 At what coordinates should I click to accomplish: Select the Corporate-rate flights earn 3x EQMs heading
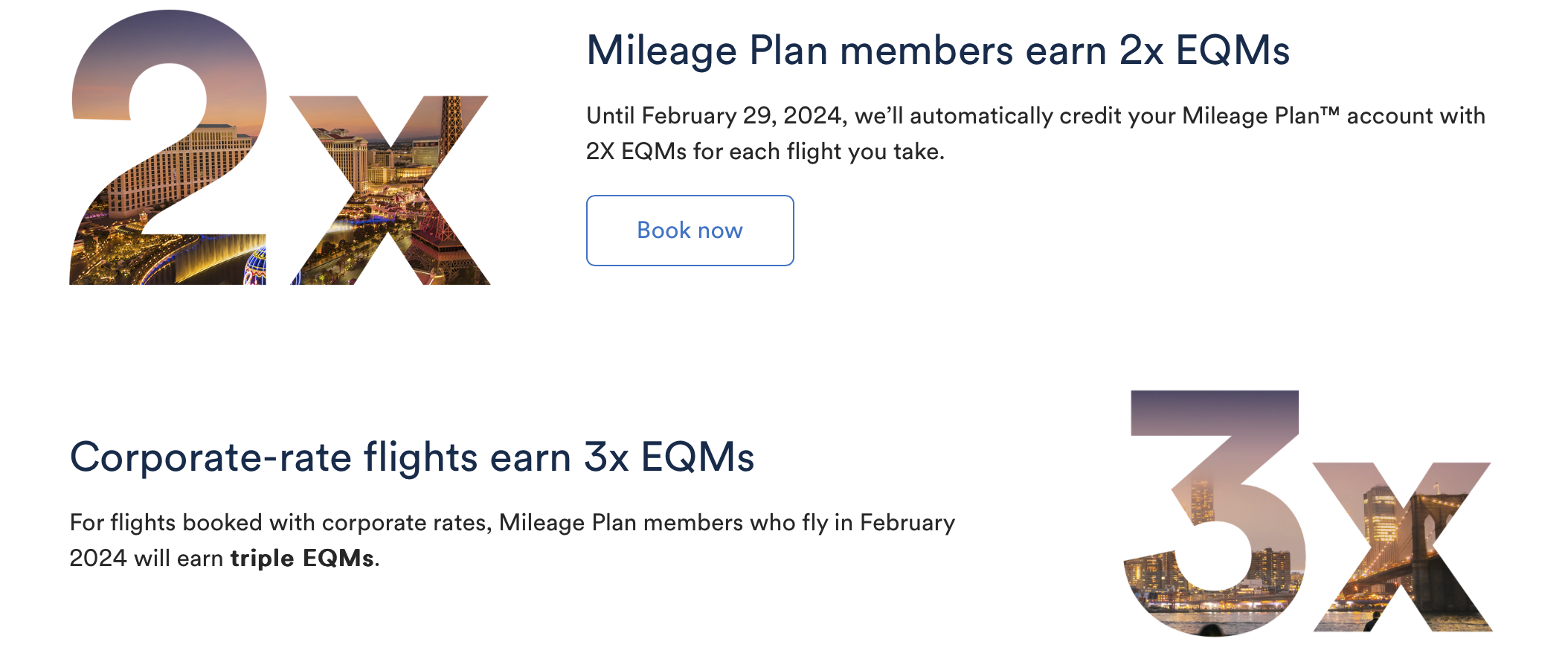[x=412, y=457]
